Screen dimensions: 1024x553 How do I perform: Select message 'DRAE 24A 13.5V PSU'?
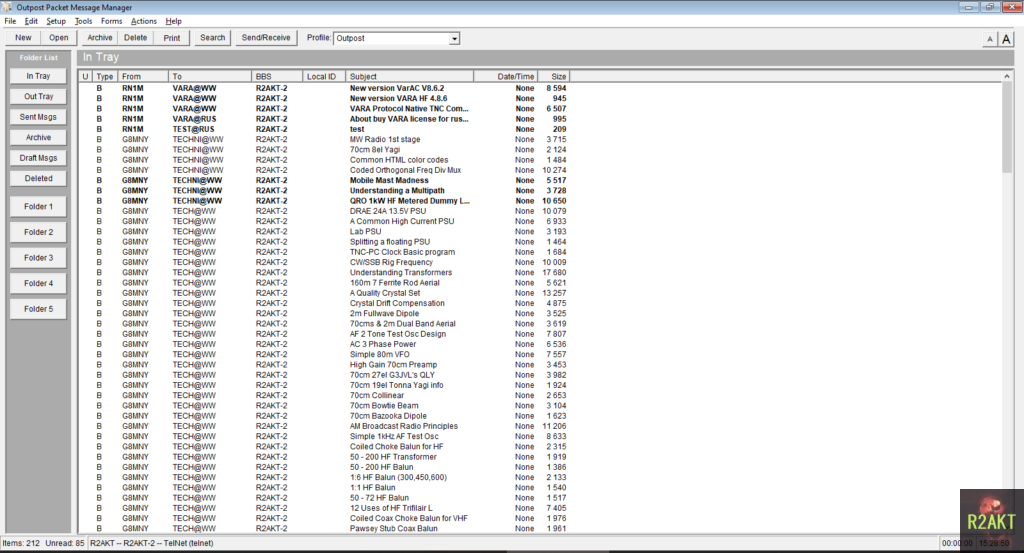click(x=325, y=211)
